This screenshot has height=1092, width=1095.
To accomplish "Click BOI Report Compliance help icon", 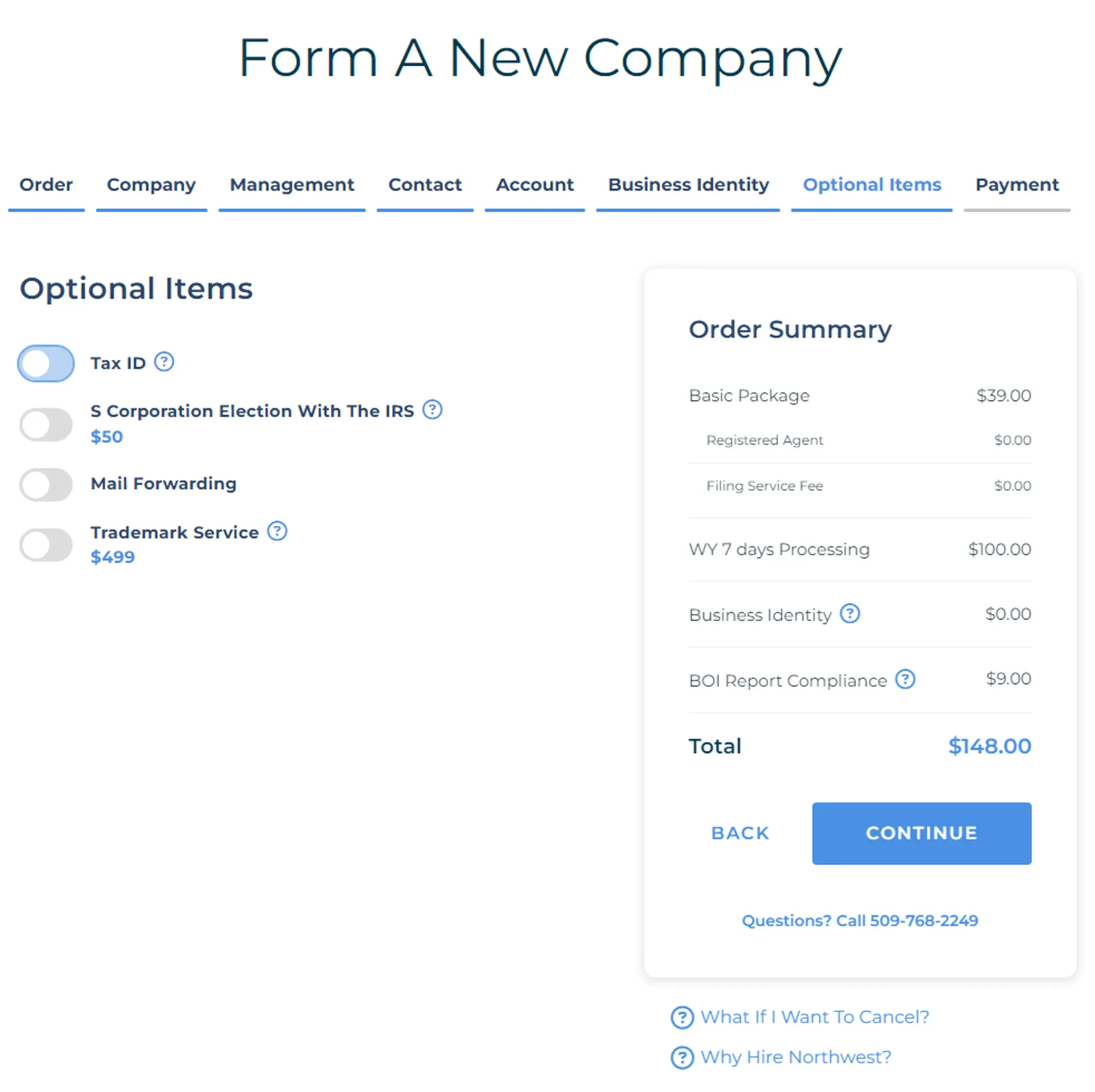I will [x=905, y=679].
